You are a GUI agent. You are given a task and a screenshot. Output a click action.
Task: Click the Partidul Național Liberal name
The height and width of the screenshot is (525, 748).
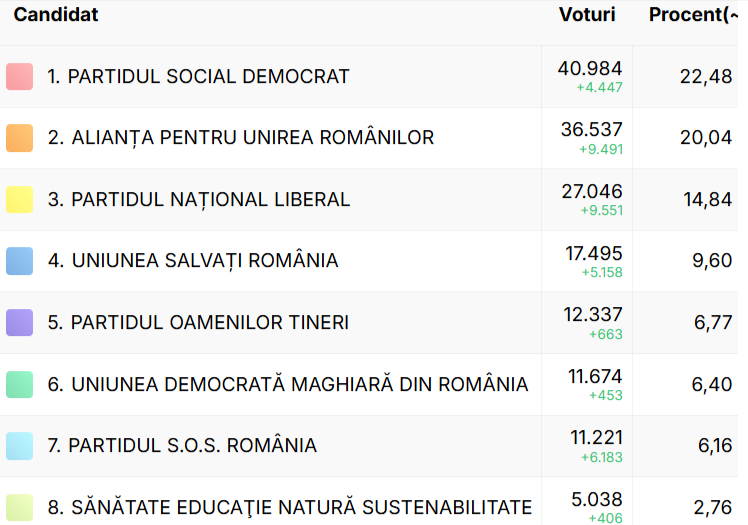tap(199, 200)
